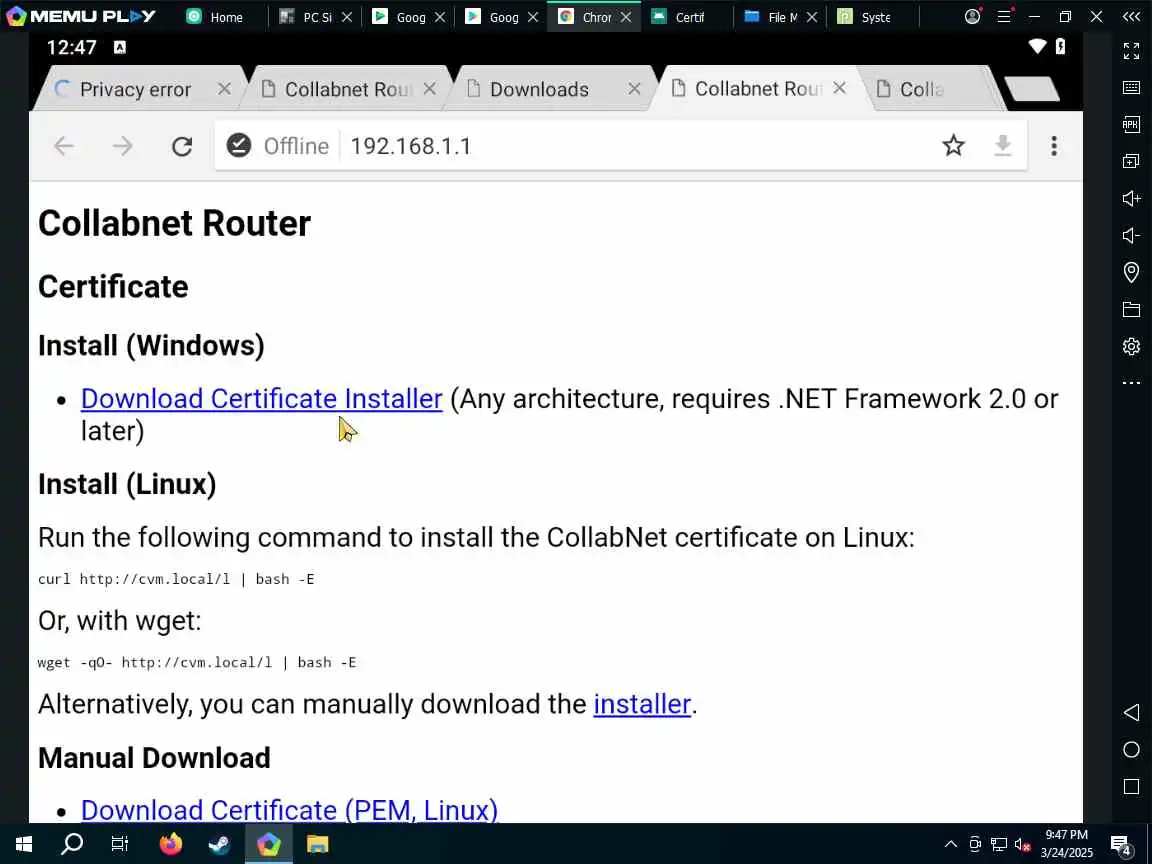Viewport: 1152px width, 864px height.
Task: Open the manual installer link
Action: tap(642, 704)
